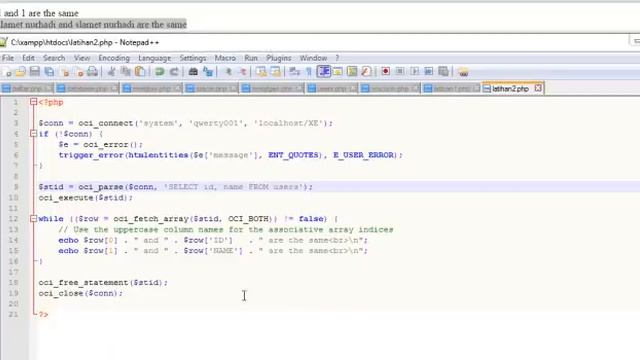Open the View menu
Viewport: 640px width, 360px height.
82,58
